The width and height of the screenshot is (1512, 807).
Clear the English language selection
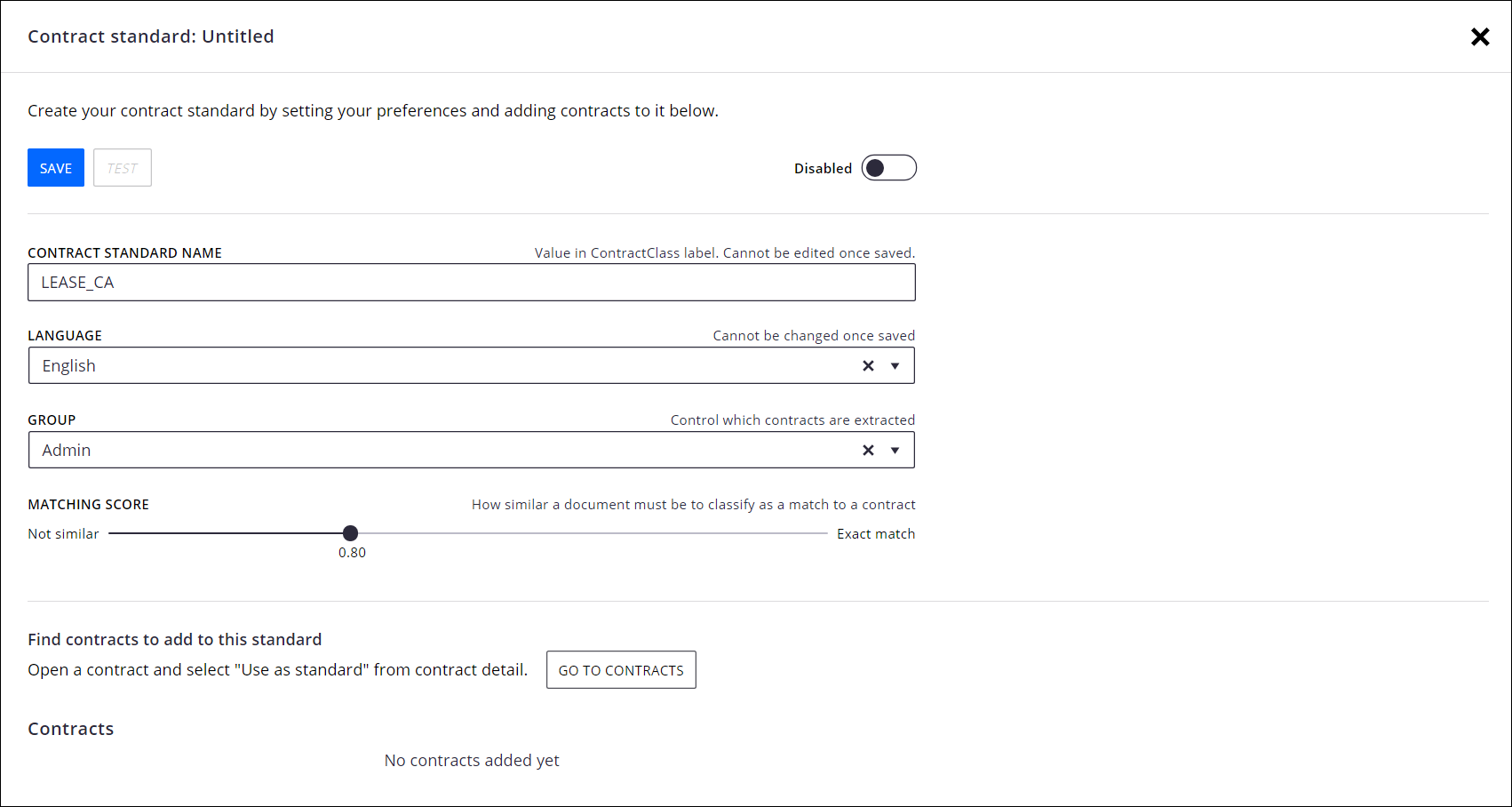[868, 365]
